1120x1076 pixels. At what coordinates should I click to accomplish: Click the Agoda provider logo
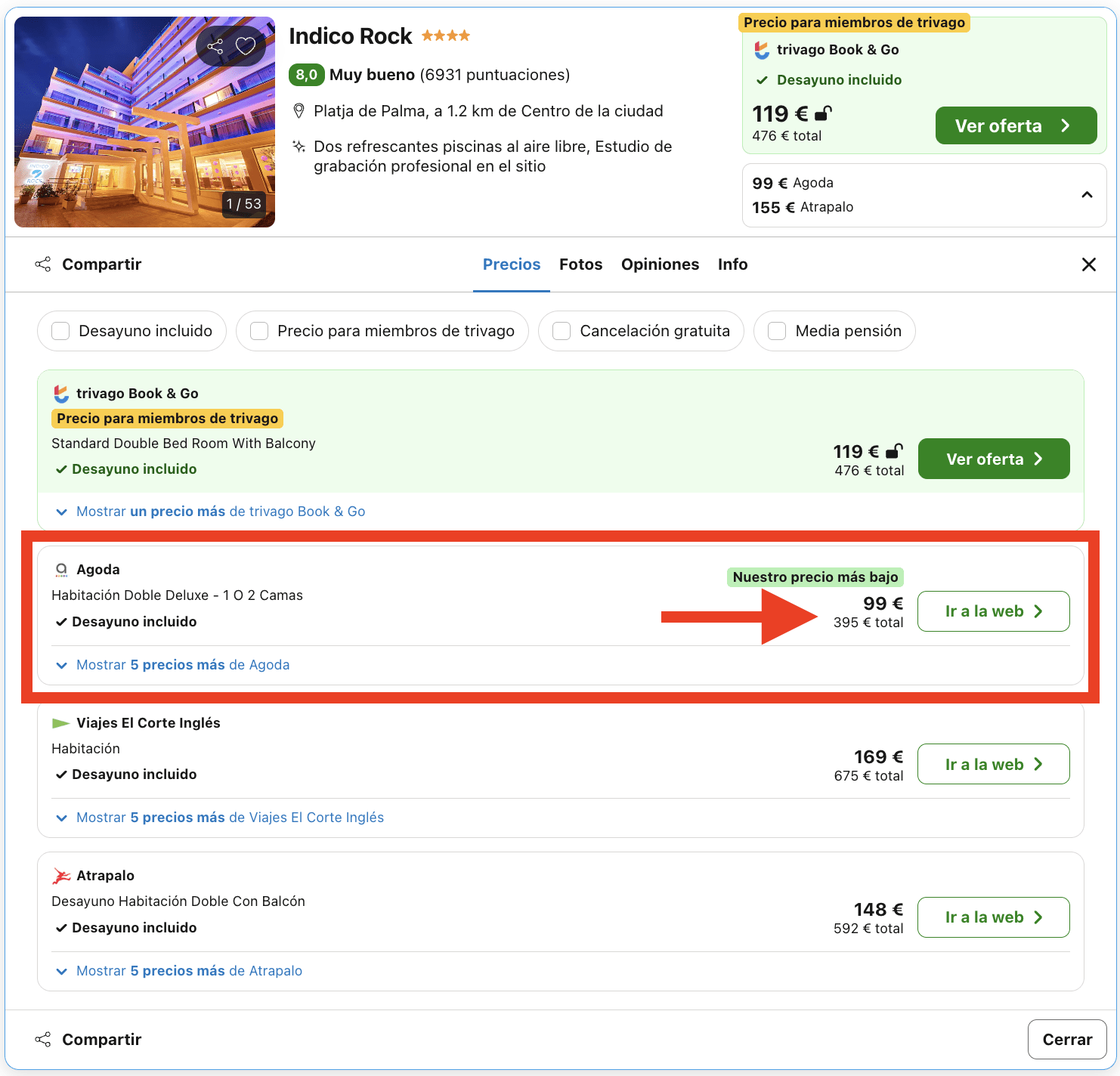(60, 569)
